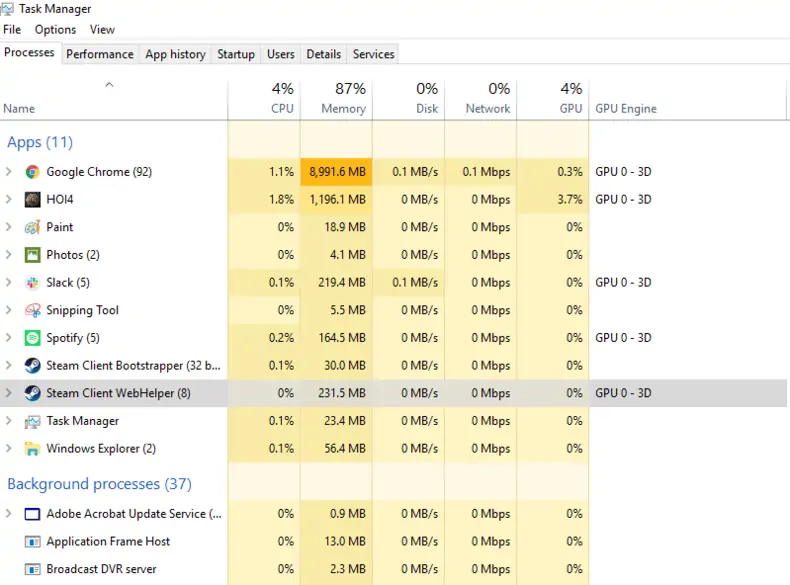Switch to the Services tab
This screenshot has width=790, height=585.
(373, 54)
